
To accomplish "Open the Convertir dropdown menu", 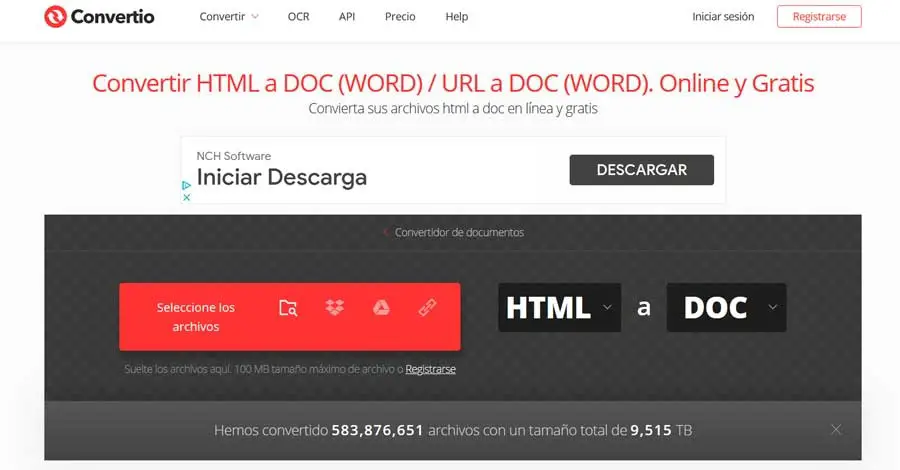I will tap(229, 17).
